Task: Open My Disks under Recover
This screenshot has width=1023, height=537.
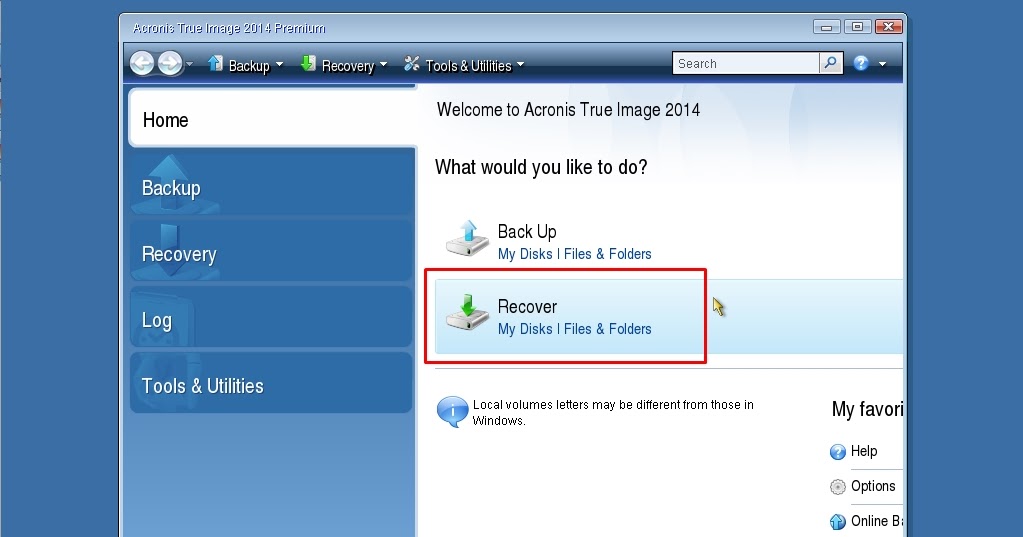Action: (525, 330)
